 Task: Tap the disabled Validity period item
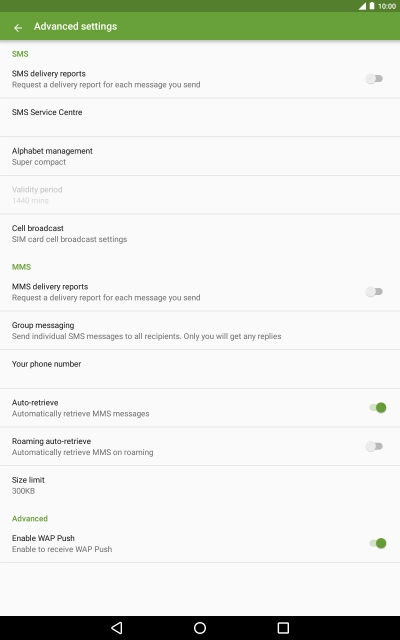click(200, 195)
